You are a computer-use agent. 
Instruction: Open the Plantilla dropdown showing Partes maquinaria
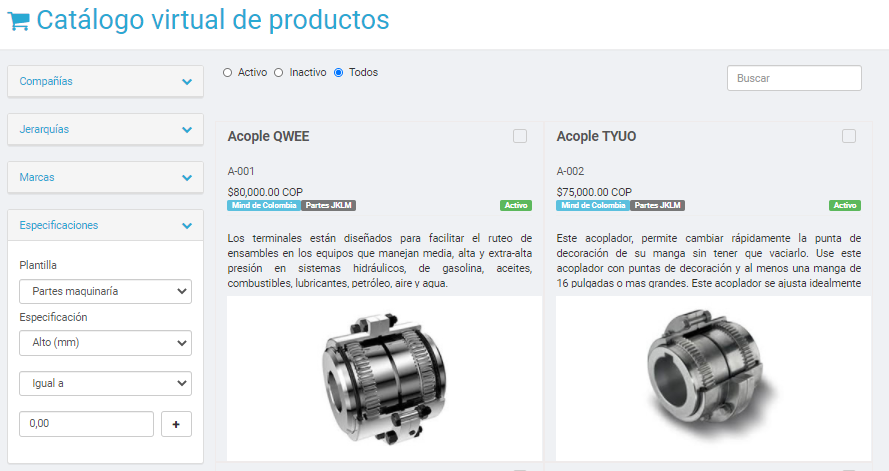[x=105, y=291]
